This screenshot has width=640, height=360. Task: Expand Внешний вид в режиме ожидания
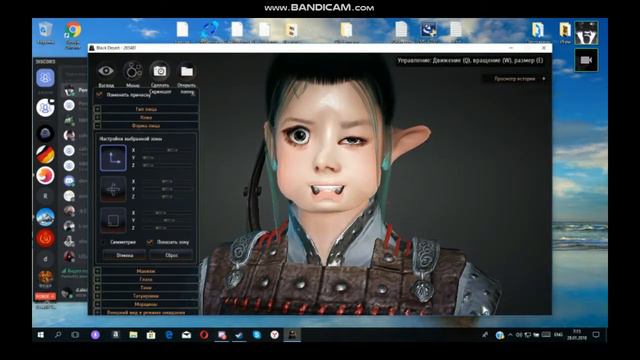146,312
